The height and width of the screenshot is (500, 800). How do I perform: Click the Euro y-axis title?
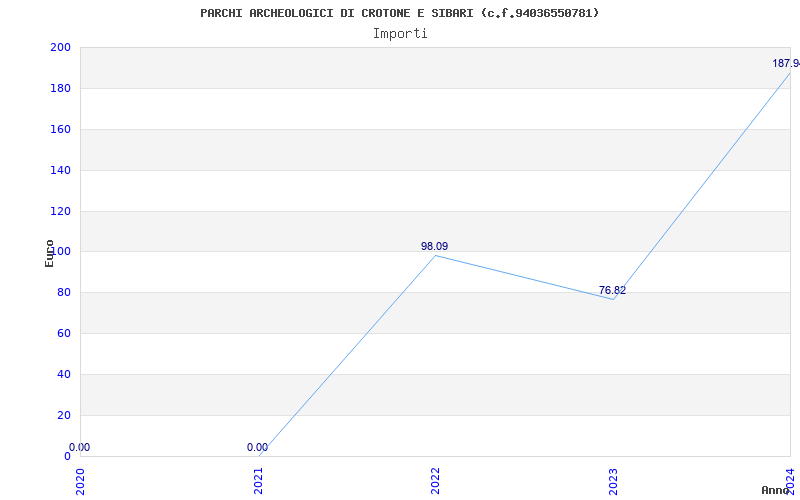[49, 253]
